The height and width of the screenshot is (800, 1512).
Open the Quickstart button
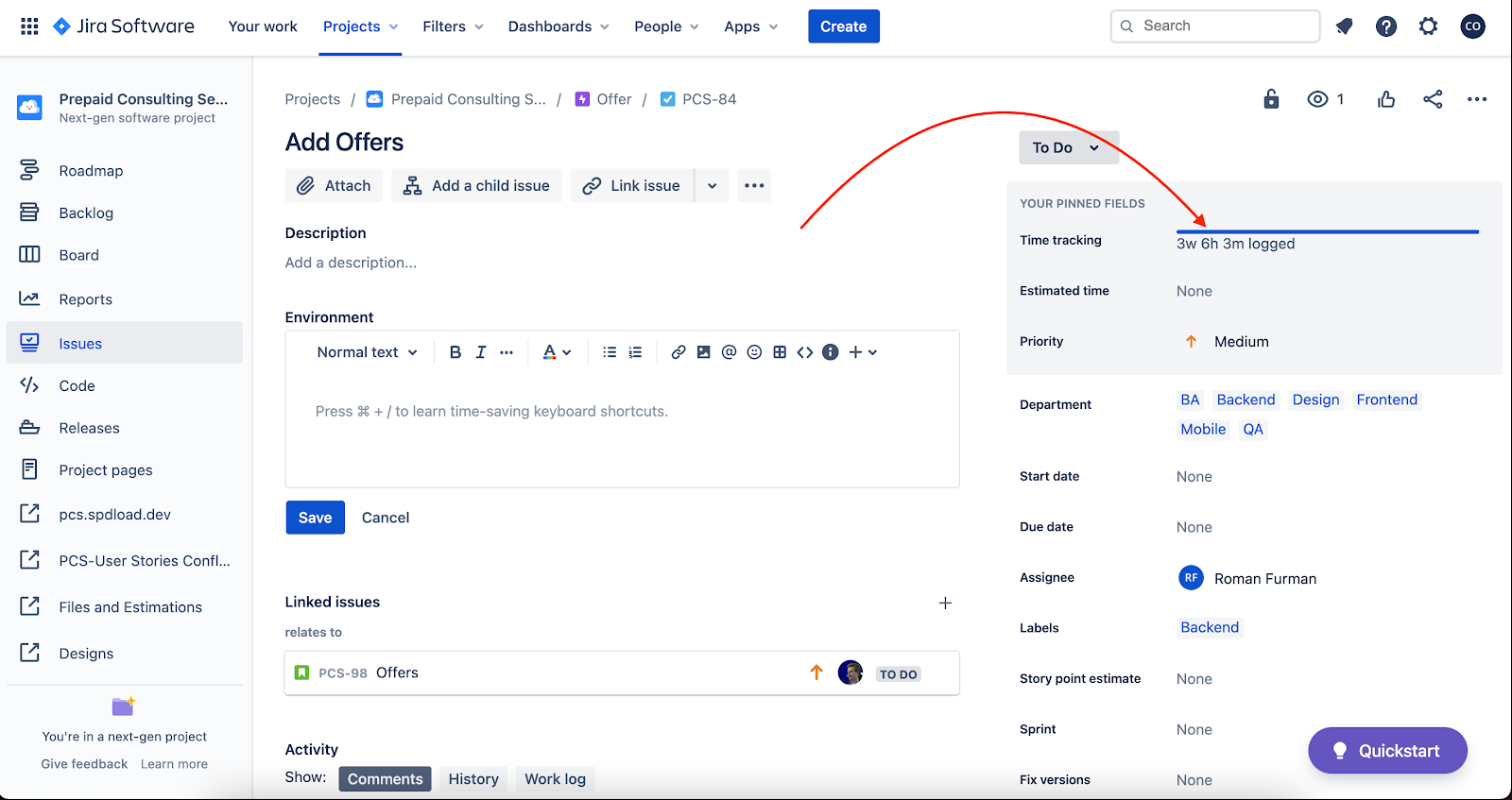[x=1387, y=751]
